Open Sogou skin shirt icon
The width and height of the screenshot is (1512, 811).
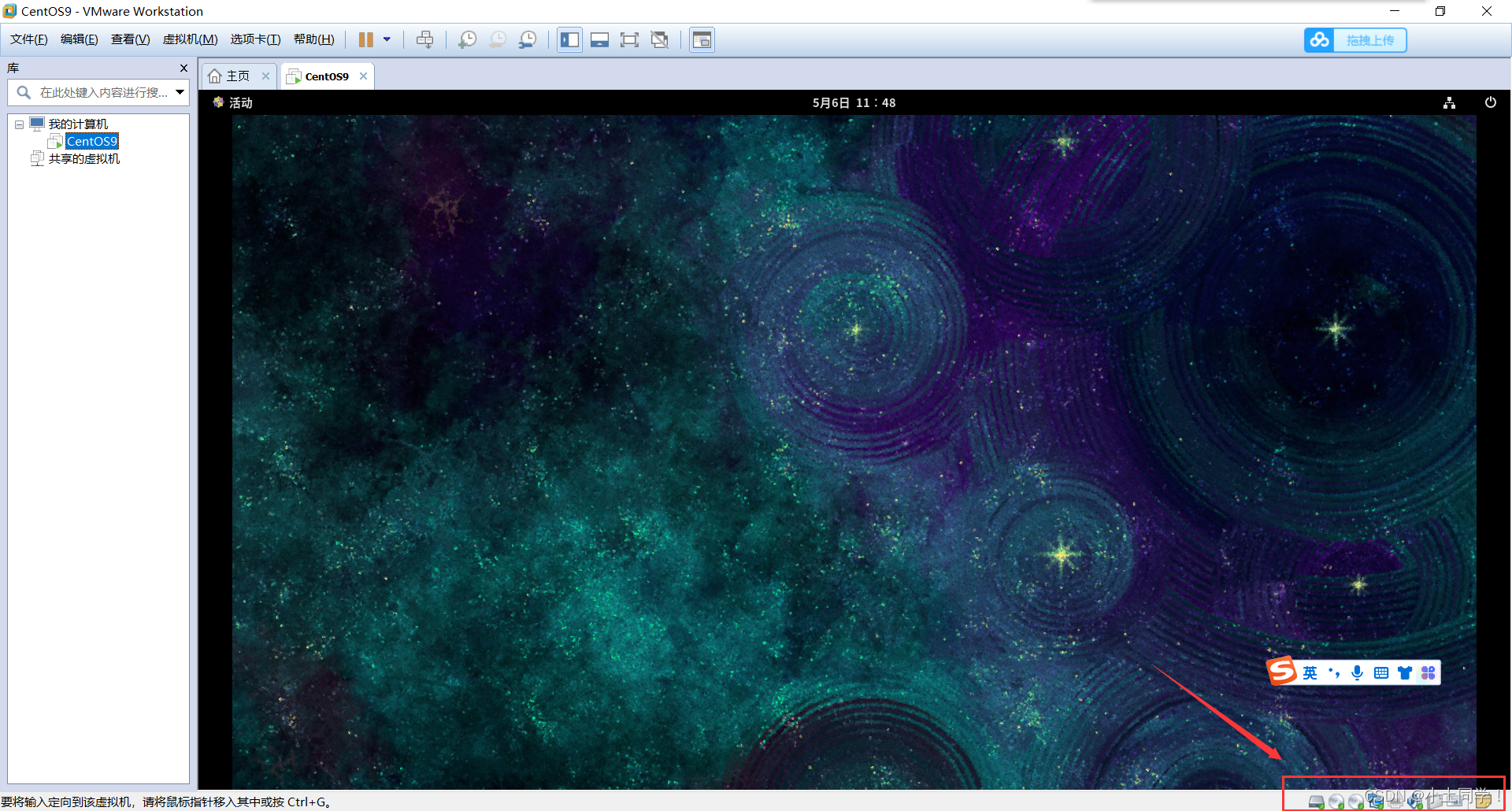coord(1405,672)
